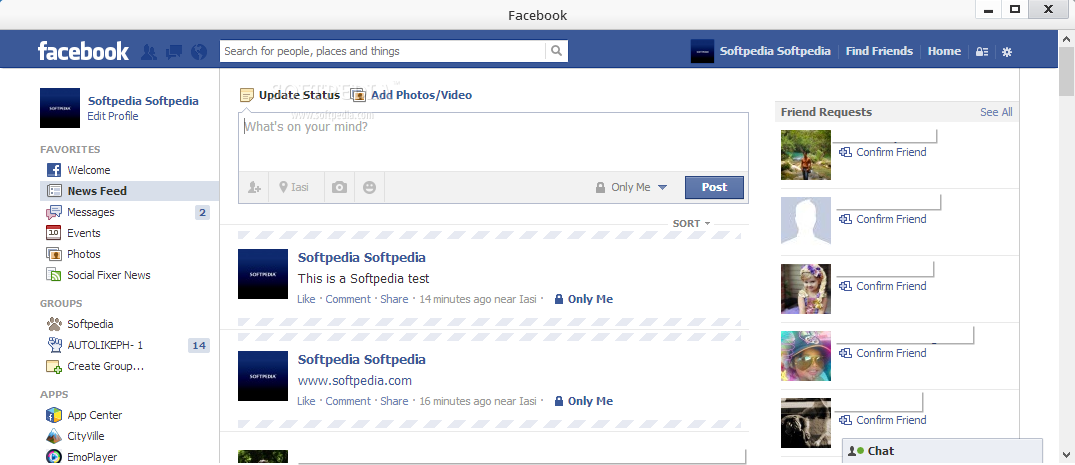
Task: Click the What's on your mind box
Action: click(x=493, y=142)
